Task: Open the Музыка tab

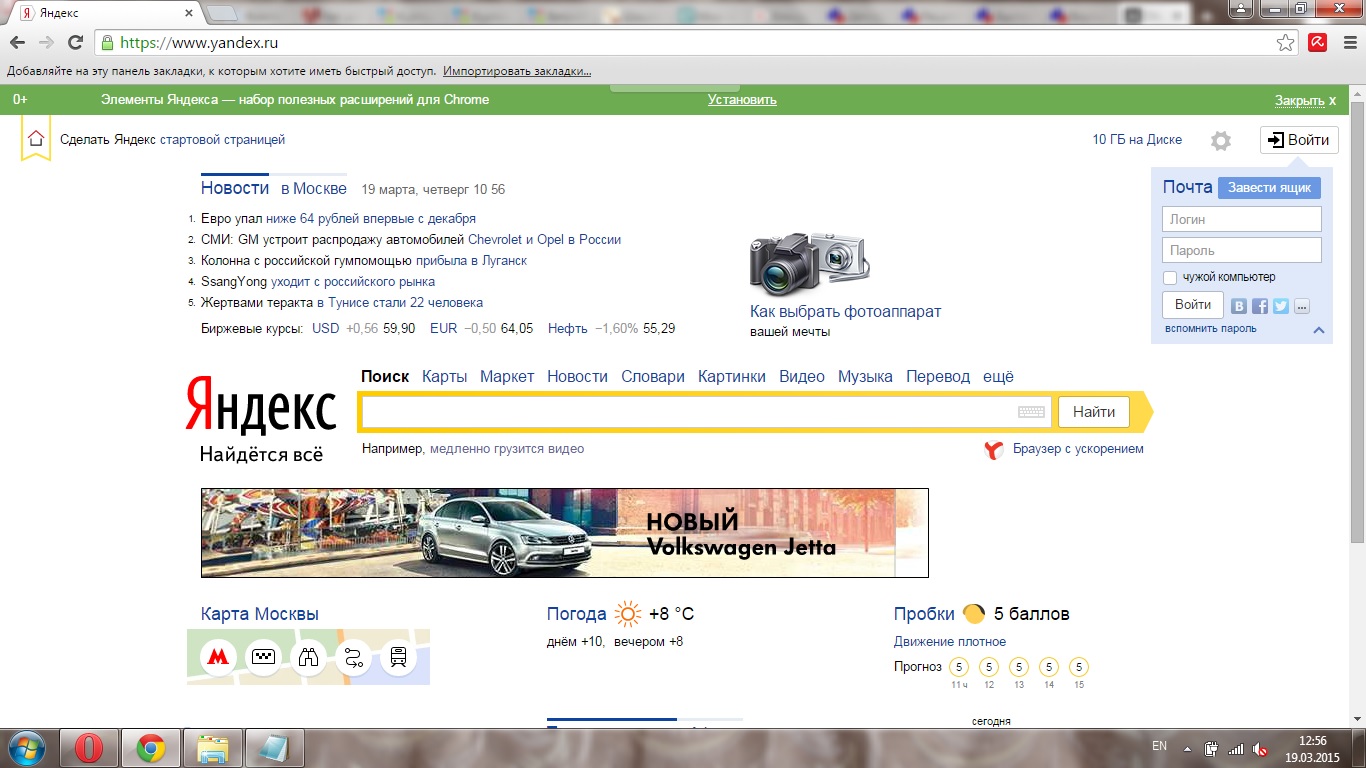Action: pos(865,377)
